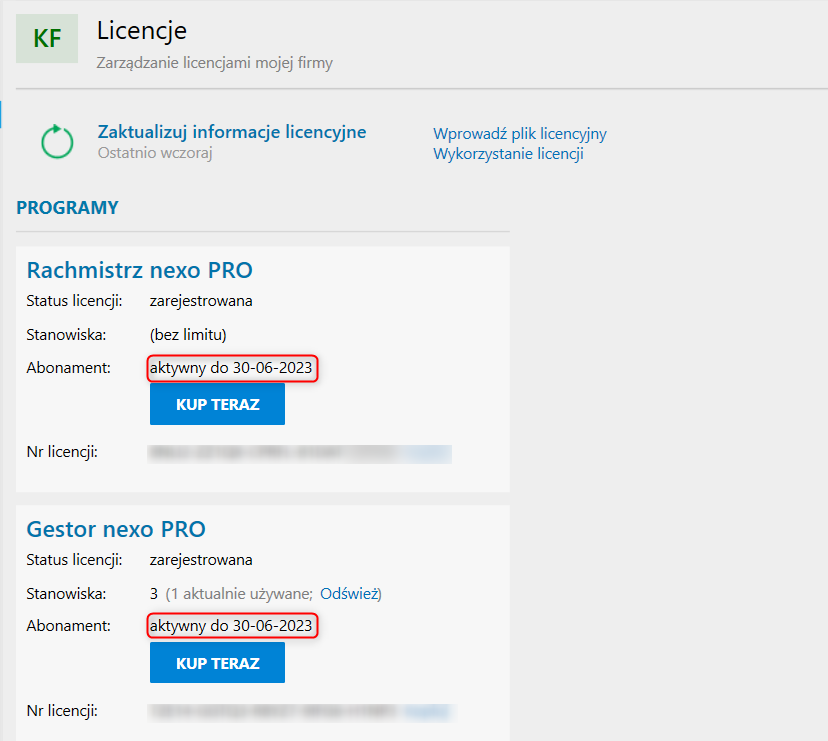Screen dimensions: 828x741
Task: Click the KF company logo tile
Action: click(x=47, y=39)
